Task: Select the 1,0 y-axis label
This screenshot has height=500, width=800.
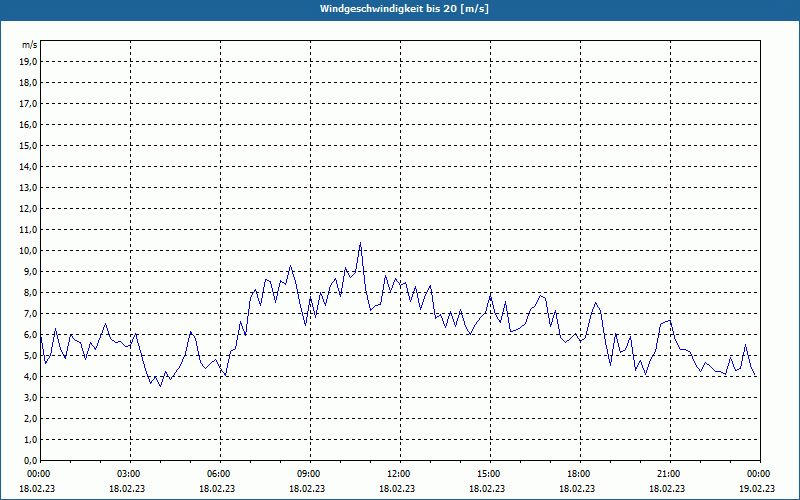Action: click(30, 440)
